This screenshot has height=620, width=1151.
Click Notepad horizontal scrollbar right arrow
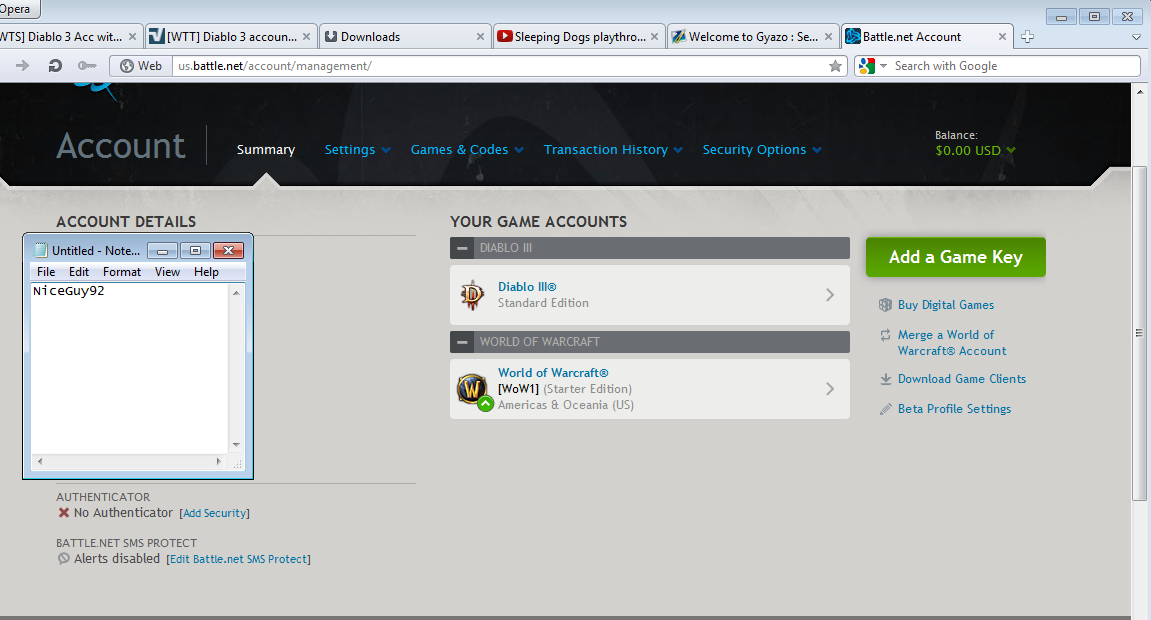pyautogui.click(x=218, y=462)
